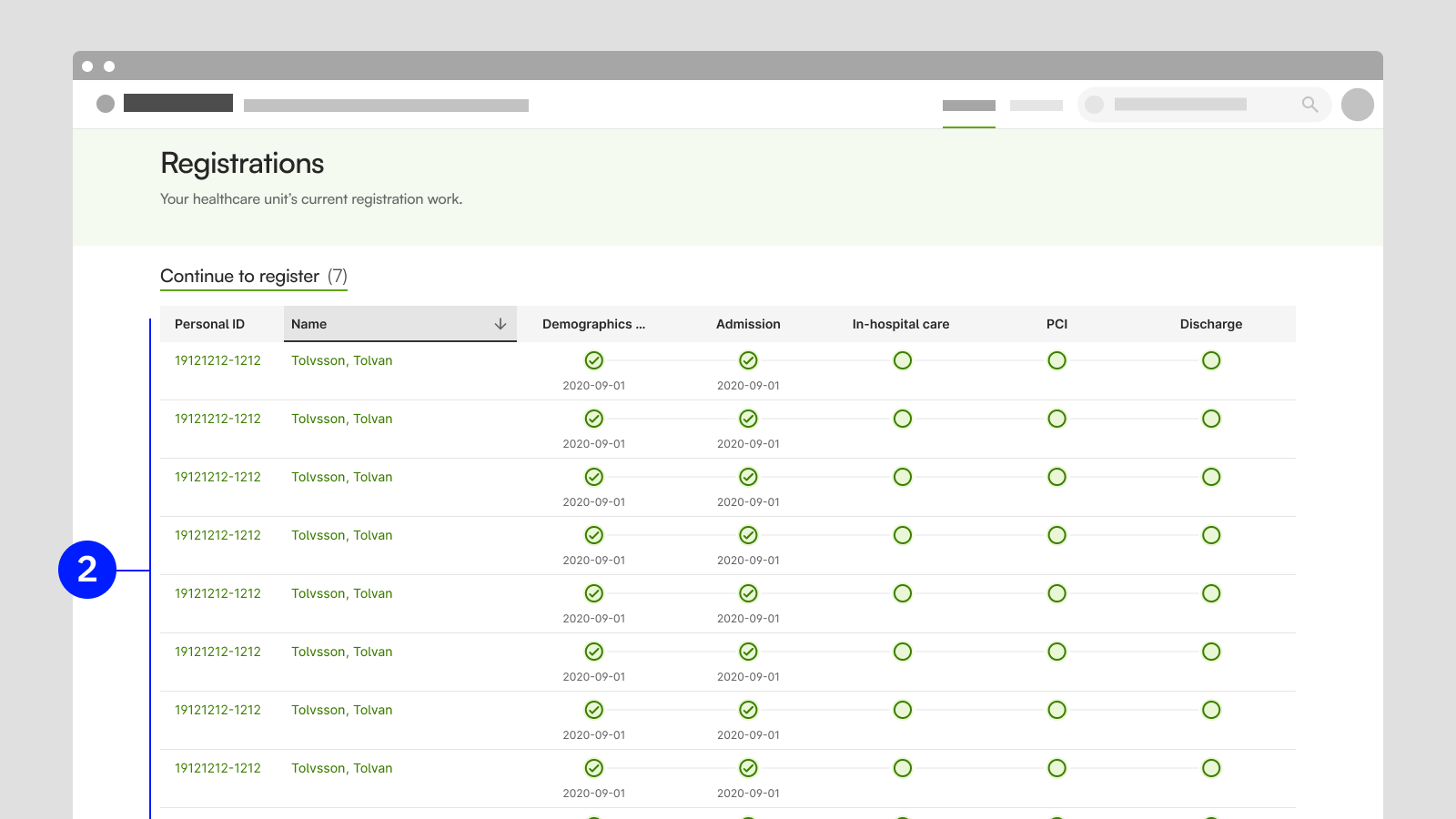Sort by Personal ID column header
Screen dimensions: 1456x819
209,324
